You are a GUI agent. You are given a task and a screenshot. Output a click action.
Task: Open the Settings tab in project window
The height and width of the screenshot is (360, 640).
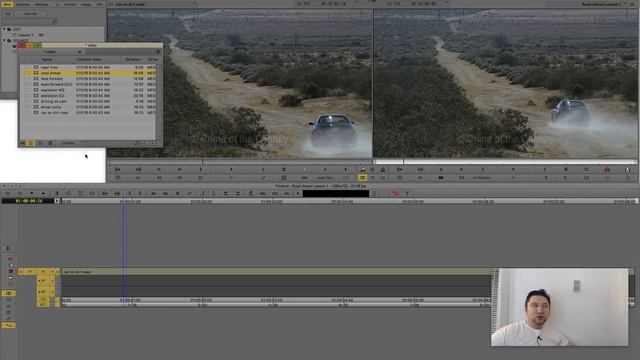[41, 4]
